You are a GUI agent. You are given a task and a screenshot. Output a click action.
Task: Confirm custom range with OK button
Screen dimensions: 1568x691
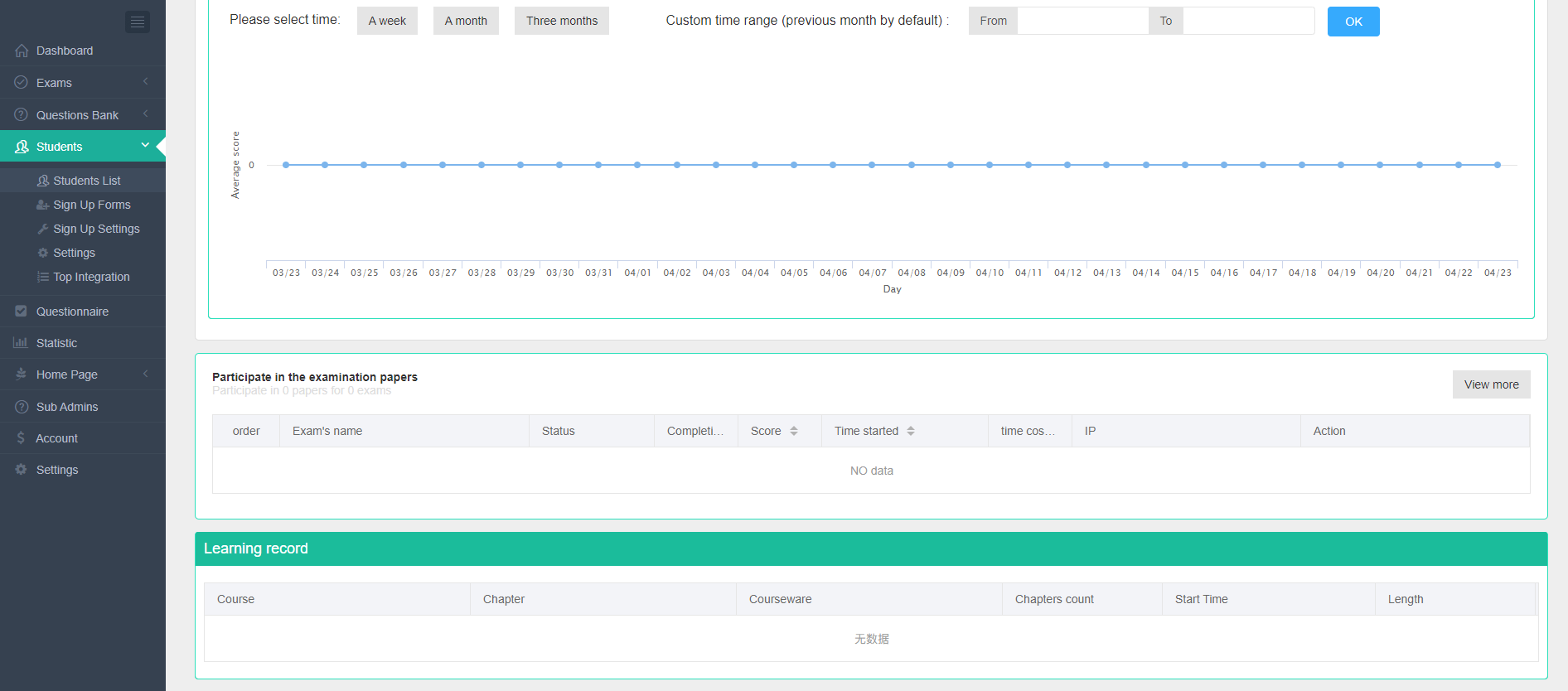1353,22
